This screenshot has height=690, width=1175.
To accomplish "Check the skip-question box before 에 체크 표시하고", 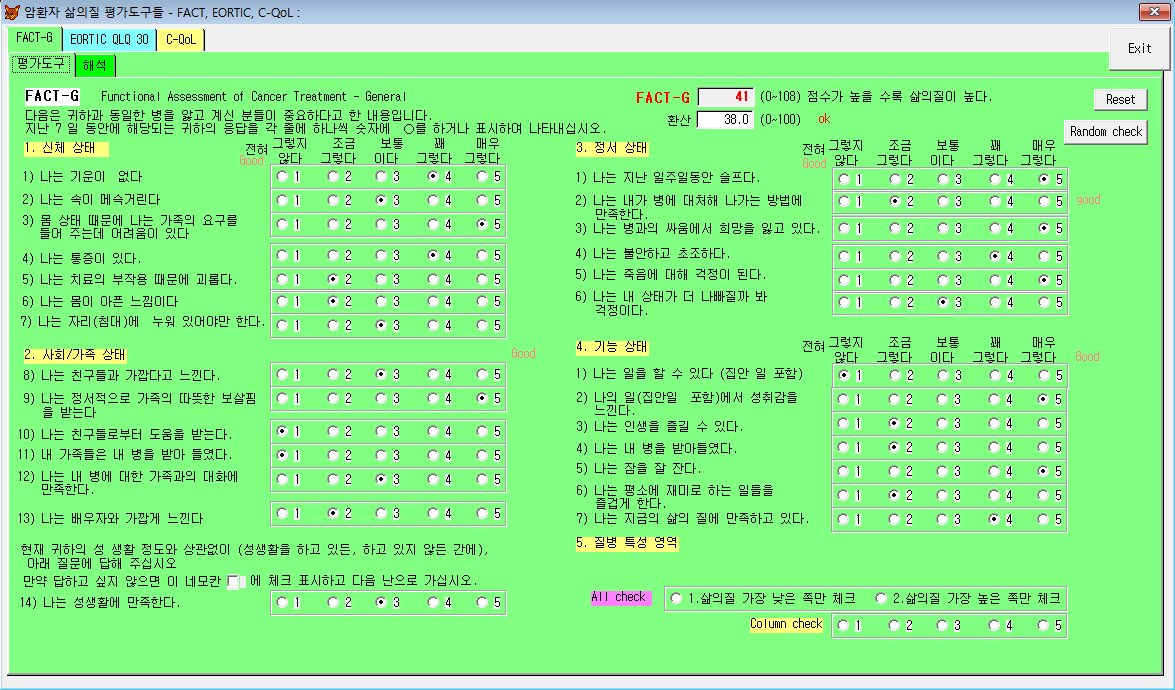I will (x=233, y=581).
